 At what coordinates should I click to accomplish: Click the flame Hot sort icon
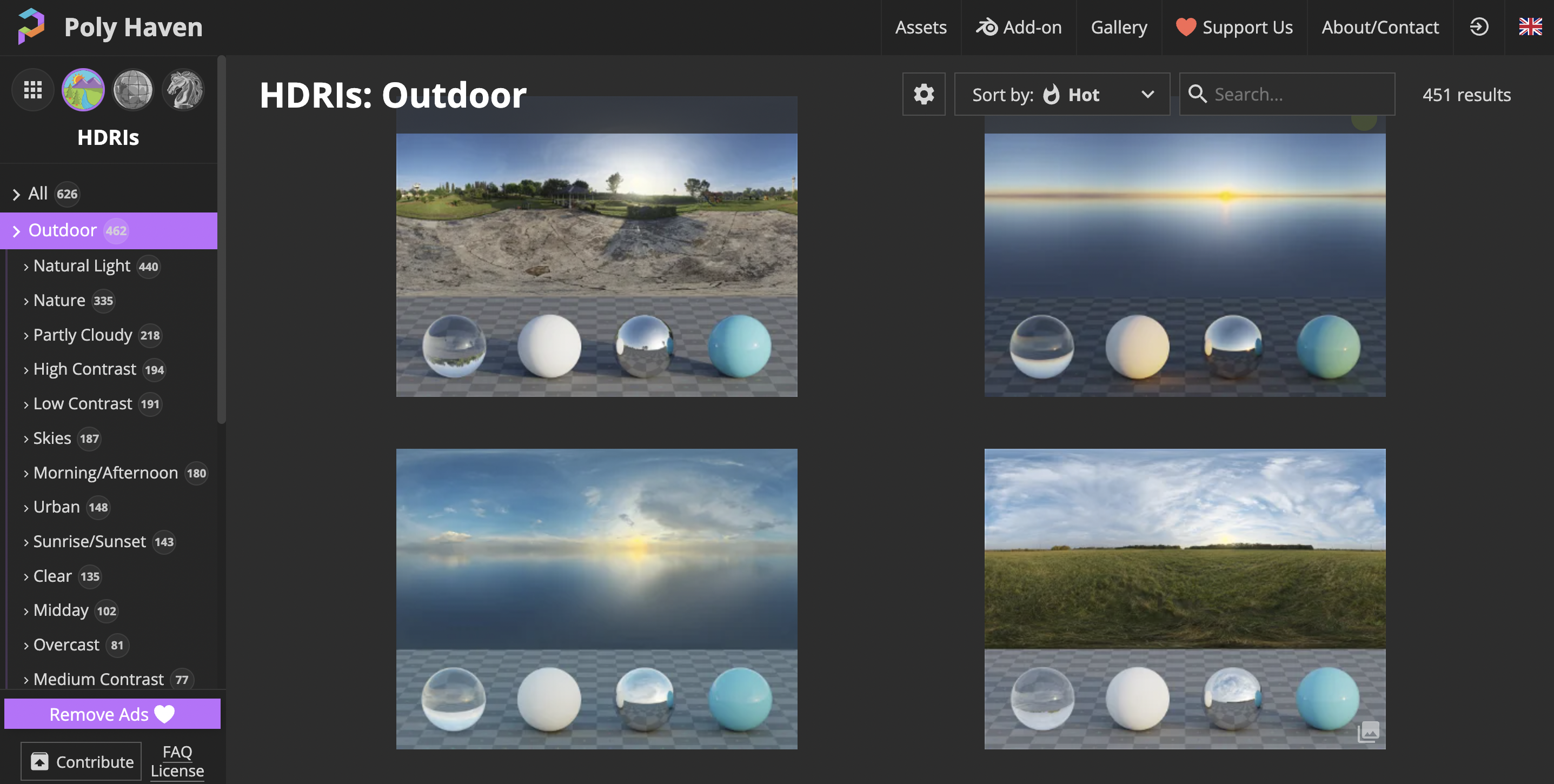pos(1052,94)
